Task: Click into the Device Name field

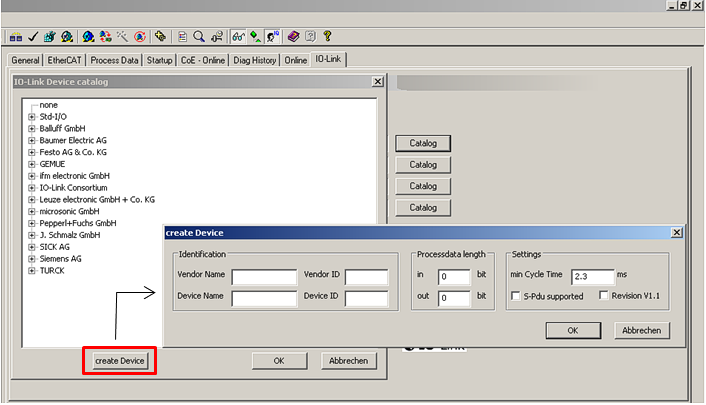Action: pyautogui.click(x=264, y=299)
